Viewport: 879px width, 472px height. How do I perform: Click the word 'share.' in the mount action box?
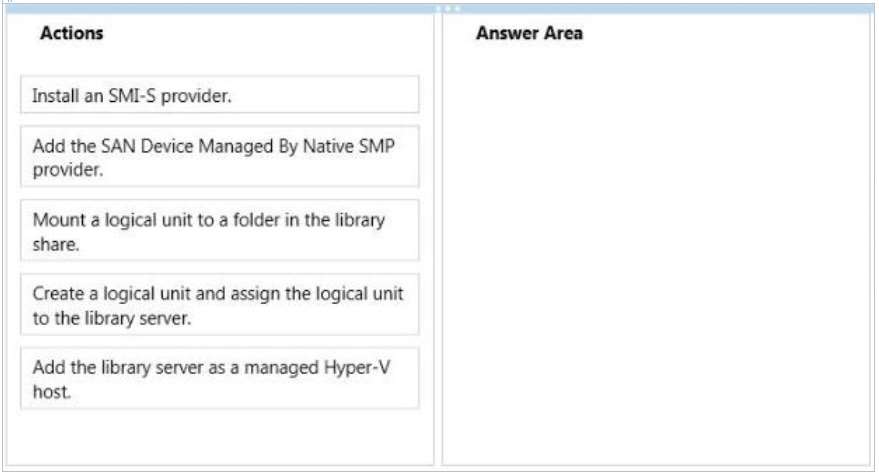(56, 244)
